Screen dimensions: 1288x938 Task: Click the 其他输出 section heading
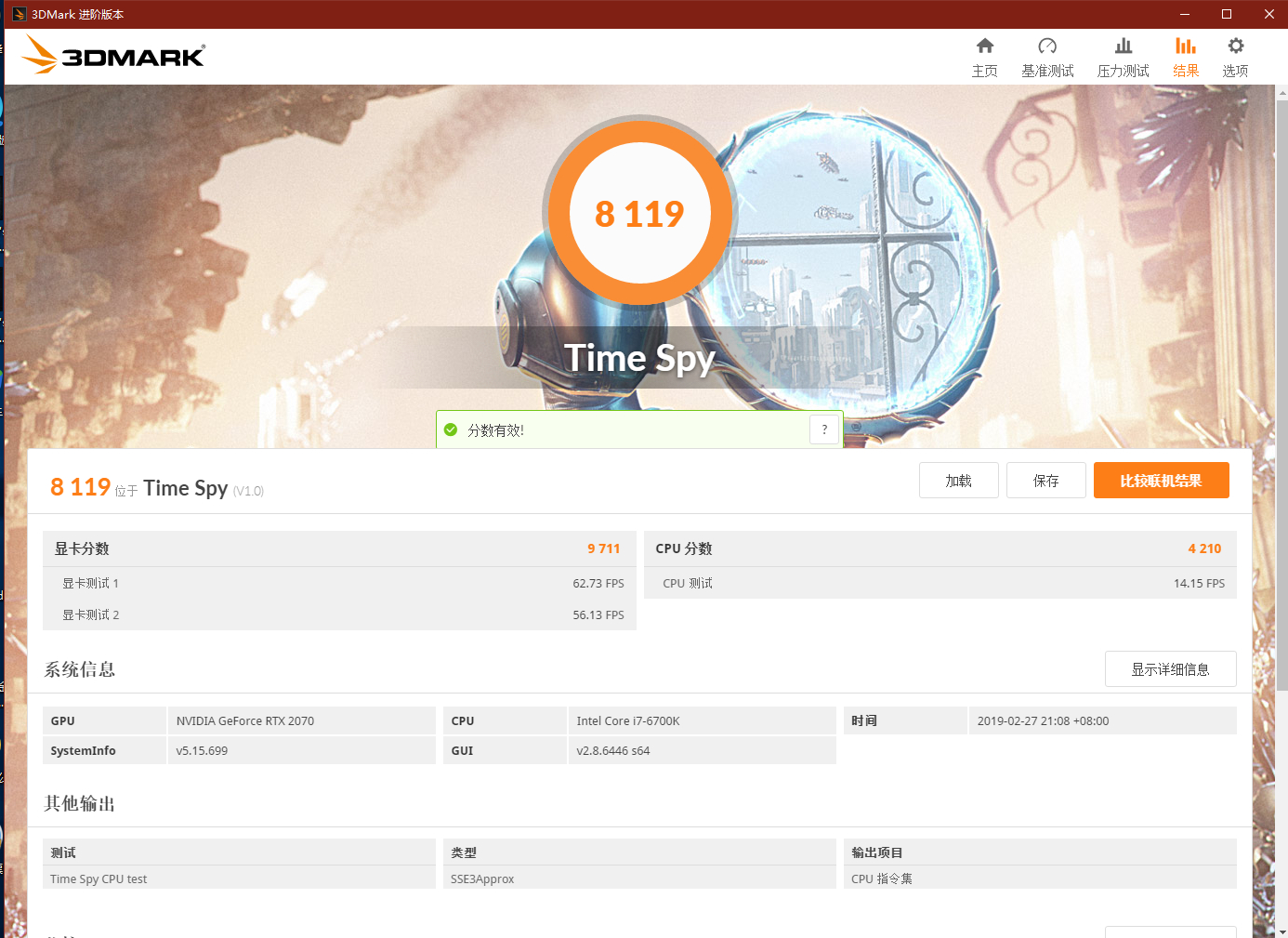click(80, 803)
